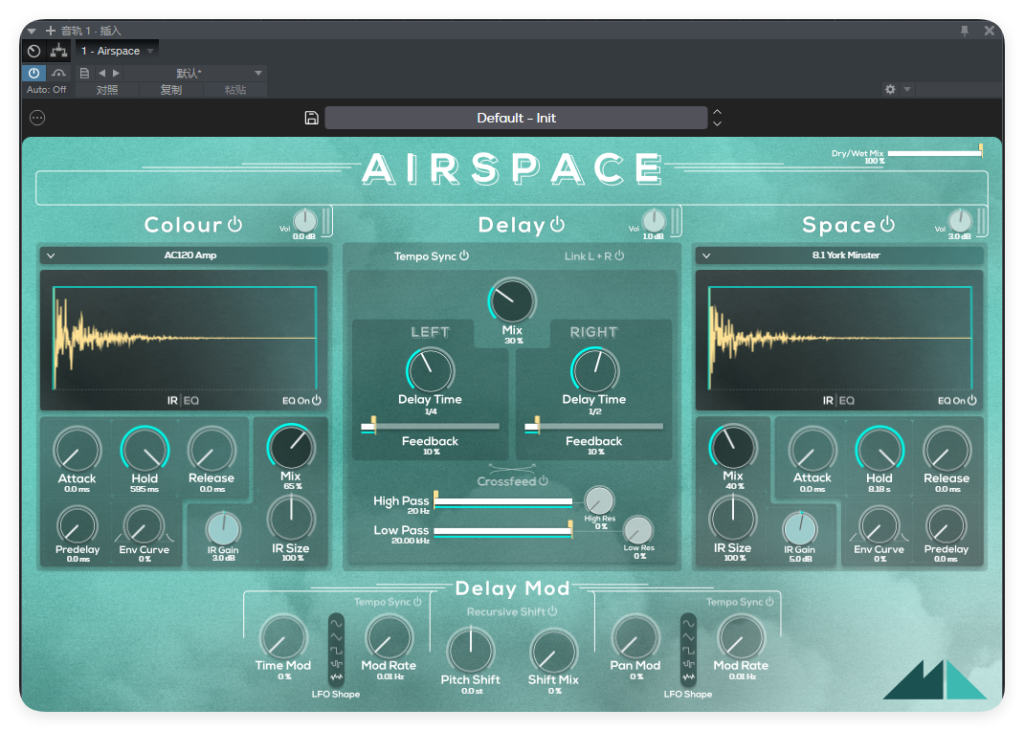The width and height of the screenshot is (1024, 731).
Task: Click the Colour Vol knob
Action: pyautogui.click(x=304, y=221)
